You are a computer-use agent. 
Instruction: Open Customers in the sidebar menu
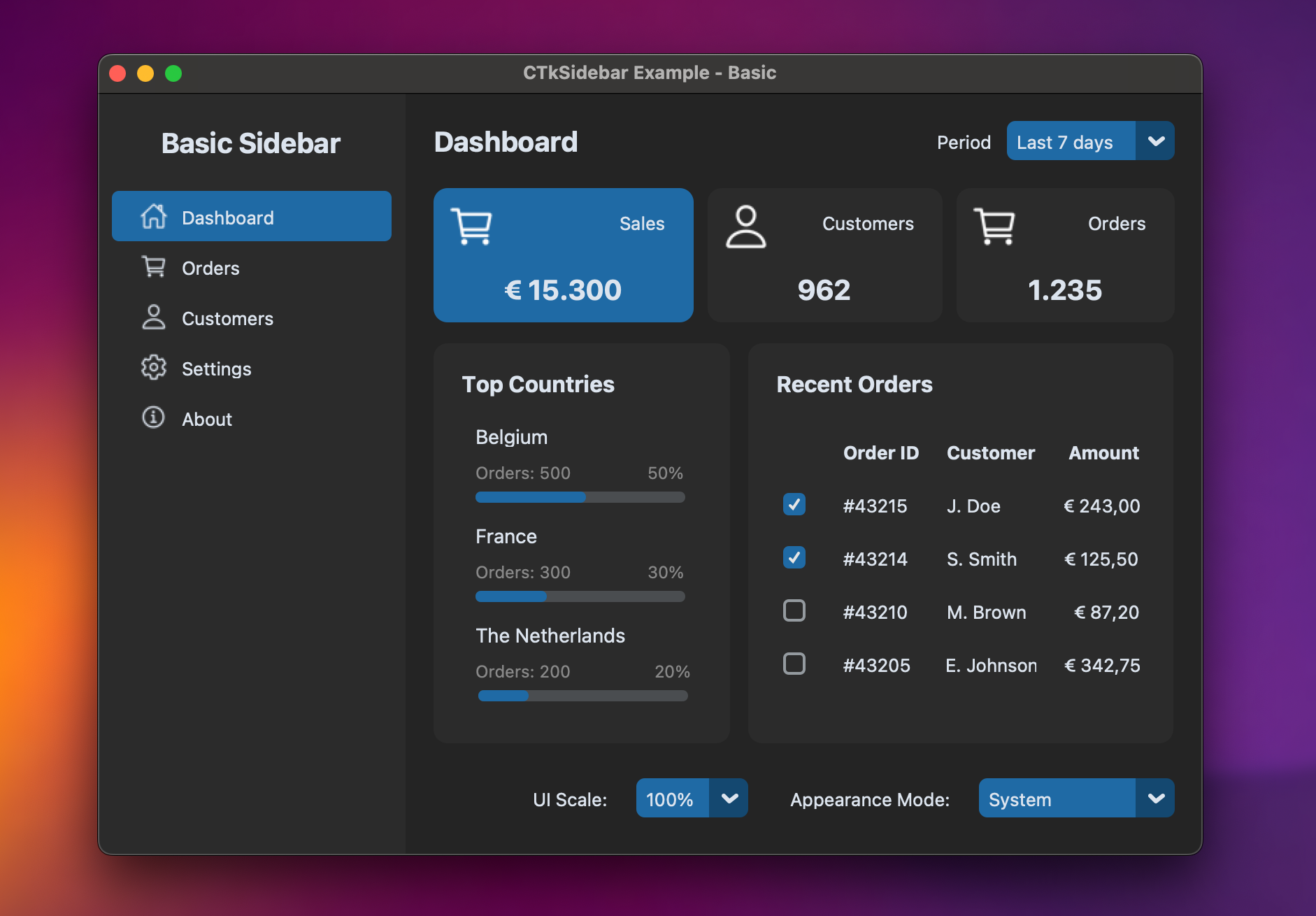click(252, 317)
